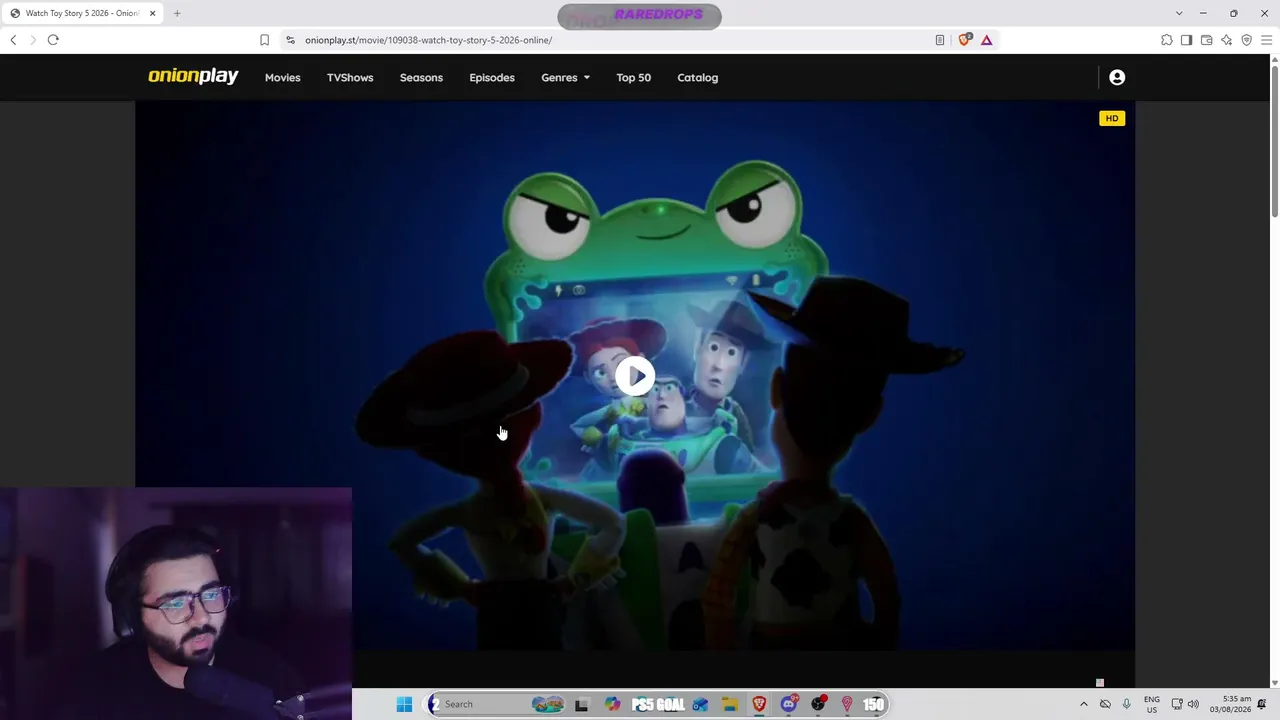This screenshot has width=1280, height=720.
Task: Open the user account icon
Action: [x=1117, y=77]
